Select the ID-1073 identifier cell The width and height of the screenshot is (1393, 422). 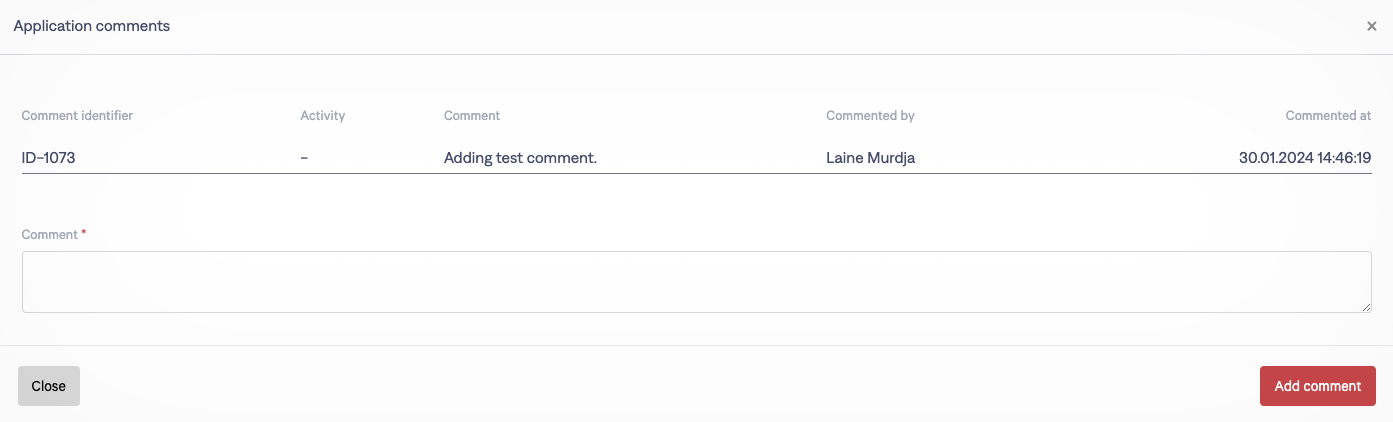click(48, 158)
